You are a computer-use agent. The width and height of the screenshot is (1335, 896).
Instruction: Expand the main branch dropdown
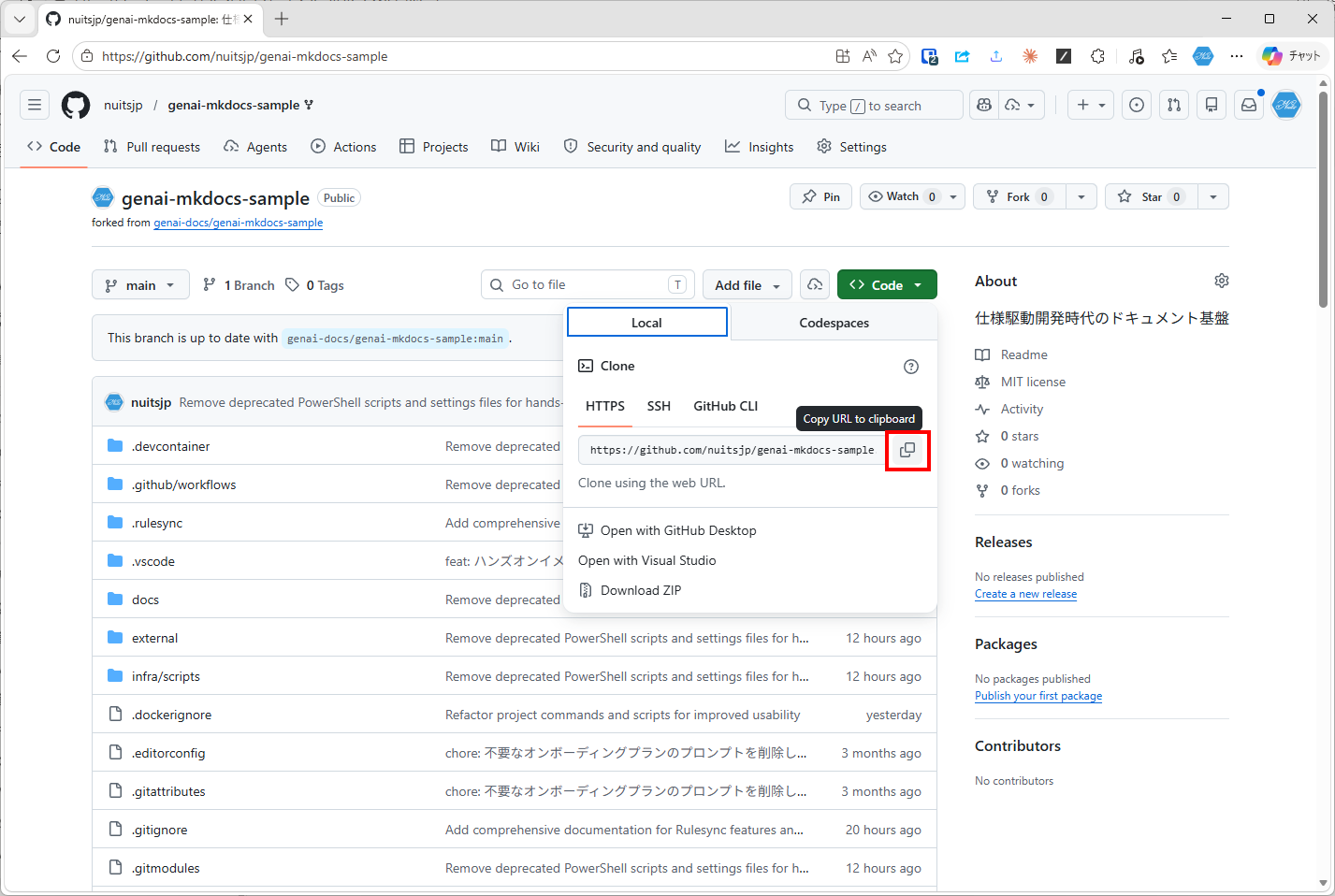(x=140, y=285)
